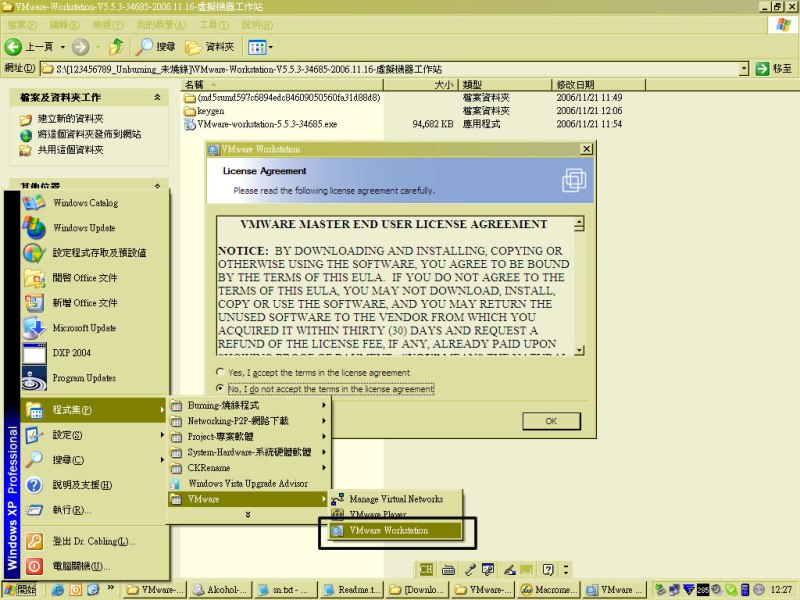Click the address bar path field
The image size is (800, 600).
pyautogui.click(x=391, y=69)
